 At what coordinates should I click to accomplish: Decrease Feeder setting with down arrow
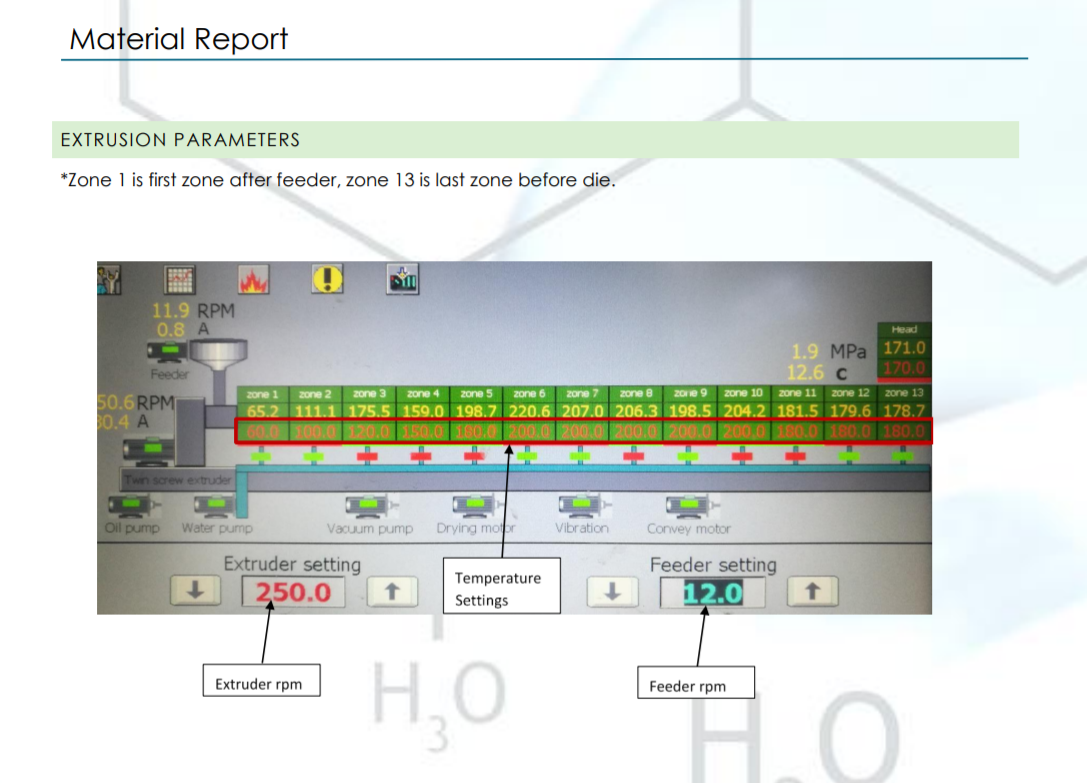coord(612,592)
